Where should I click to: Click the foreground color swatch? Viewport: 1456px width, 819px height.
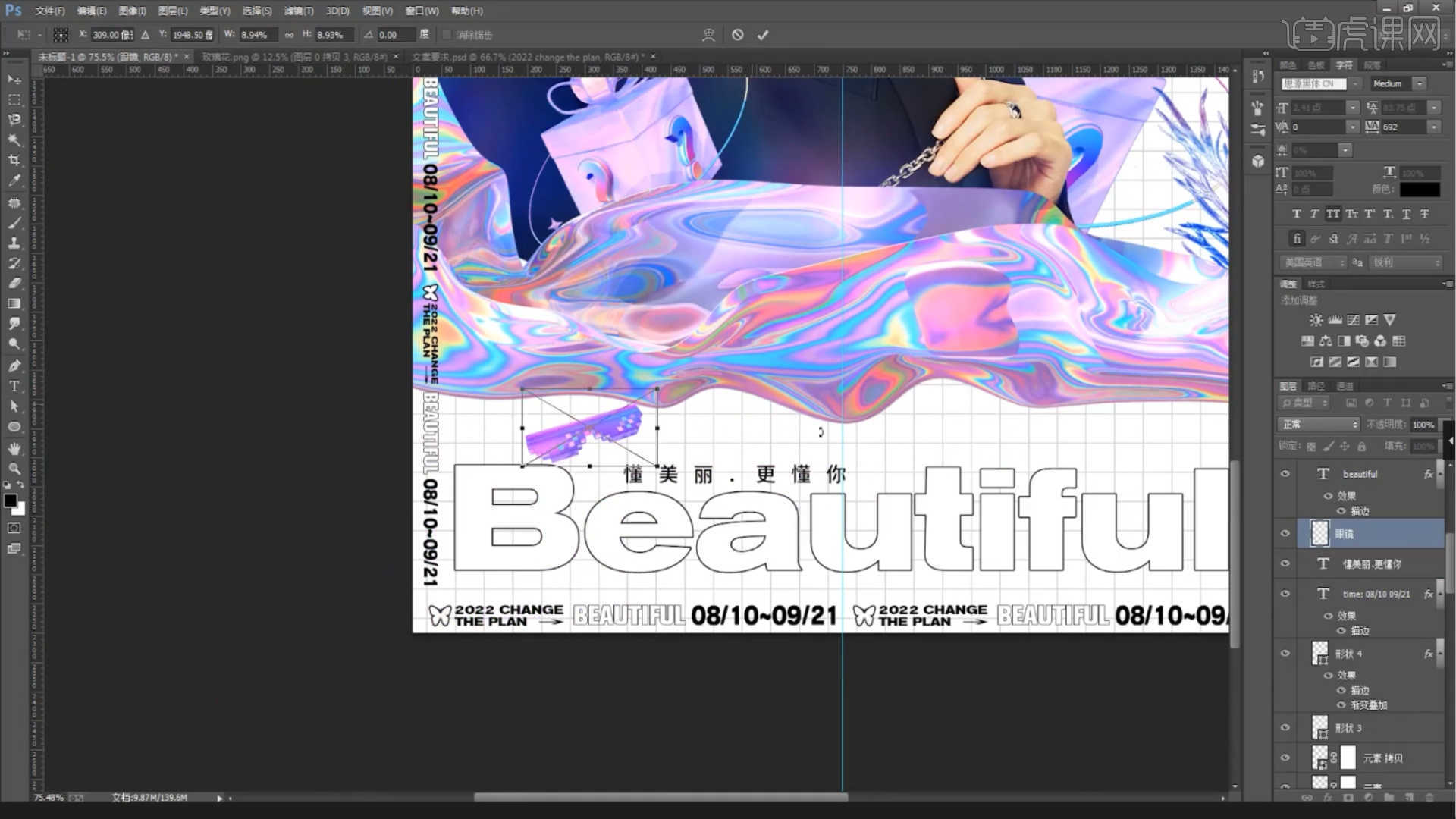coord(10,501)
